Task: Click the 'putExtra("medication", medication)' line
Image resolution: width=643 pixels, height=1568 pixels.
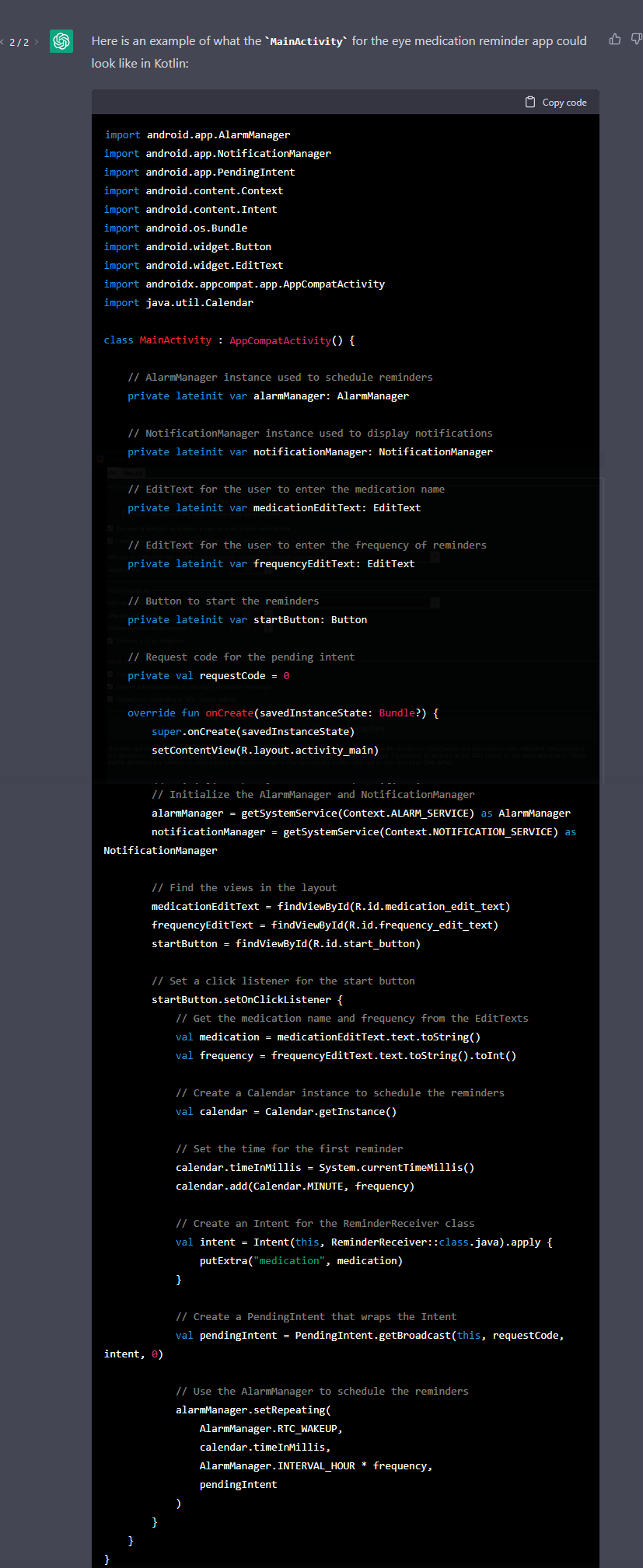Action: [x=302, y=1260]
